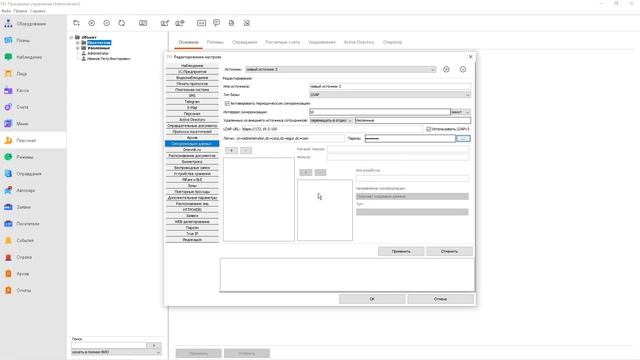The image size is (640, 360).
Task: Click the circled minus toolbar icon
Action: pyautogui.click(x=107, y=23)
